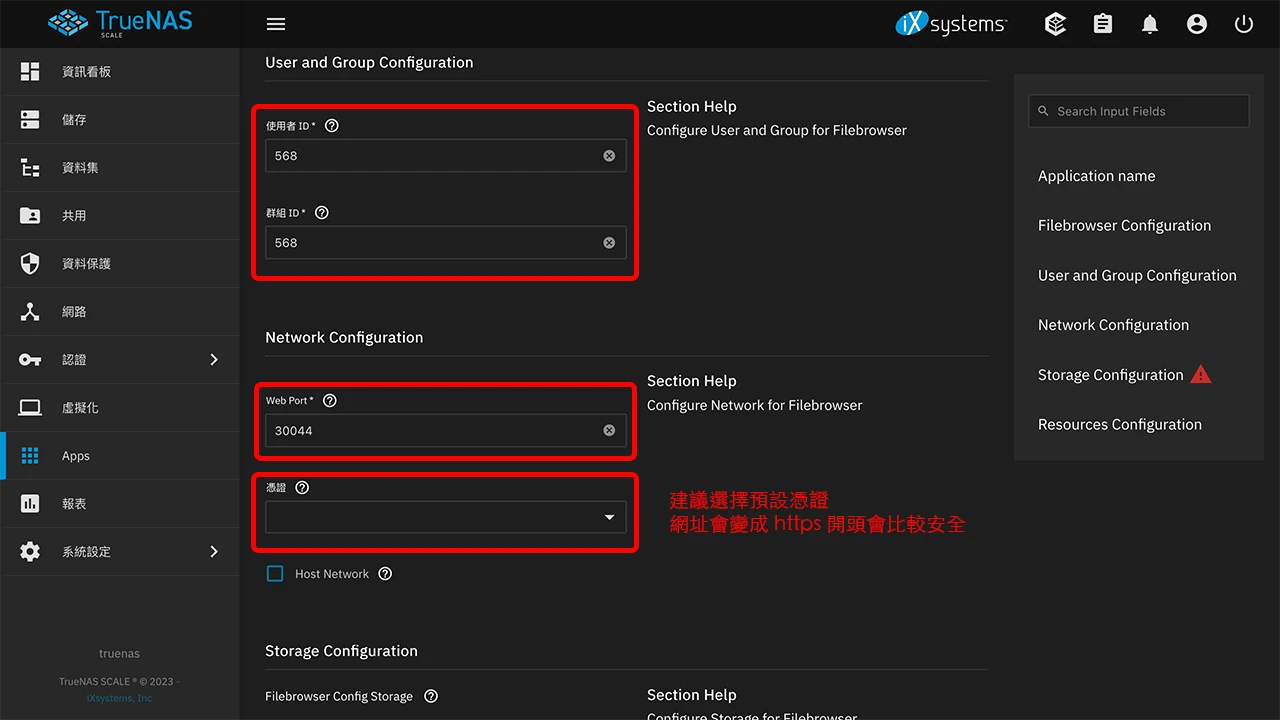Open the 虛擬化 virtualization section

tap(84, 407)
